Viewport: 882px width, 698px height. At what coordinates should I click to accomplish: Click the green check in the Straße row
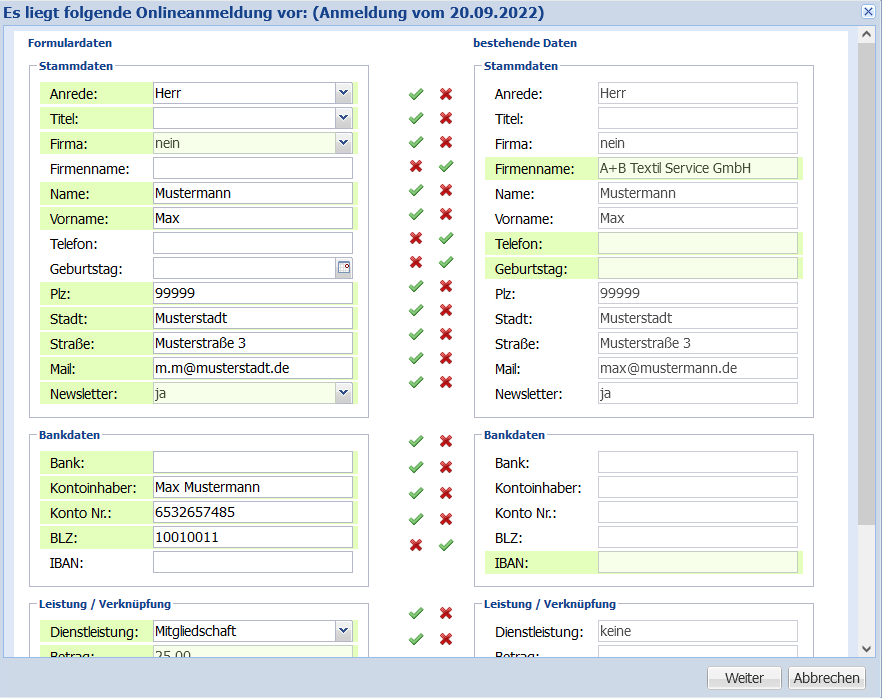(x=416, y=334)
